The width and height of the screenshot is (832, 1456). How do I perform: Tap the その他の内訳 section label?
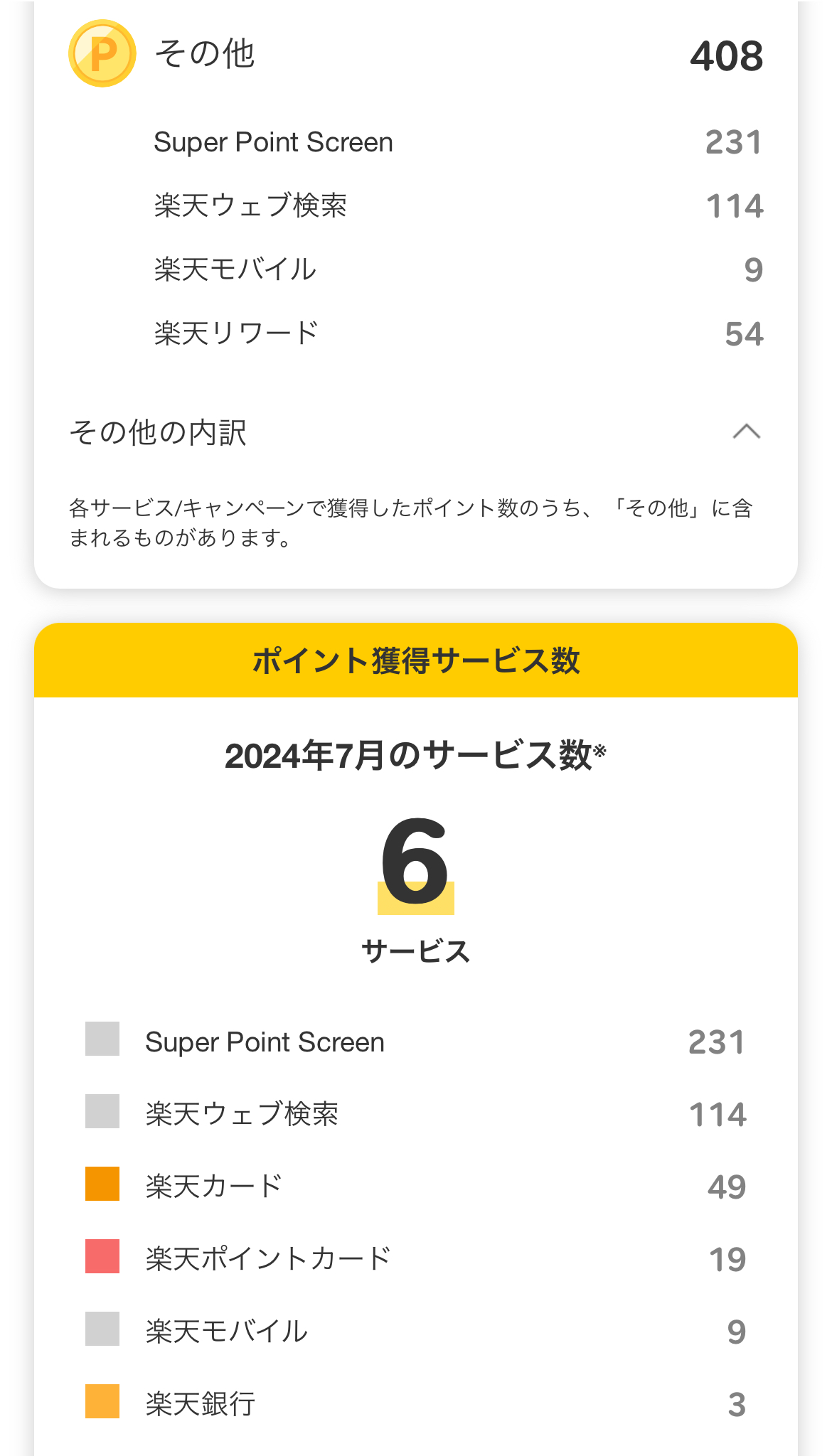[158, 432]
